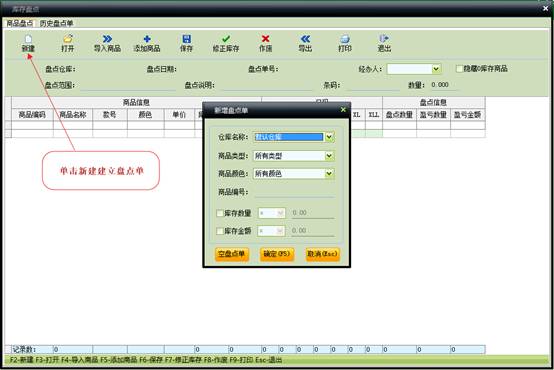Click the 款号 column header

click(x=110, y=114)
